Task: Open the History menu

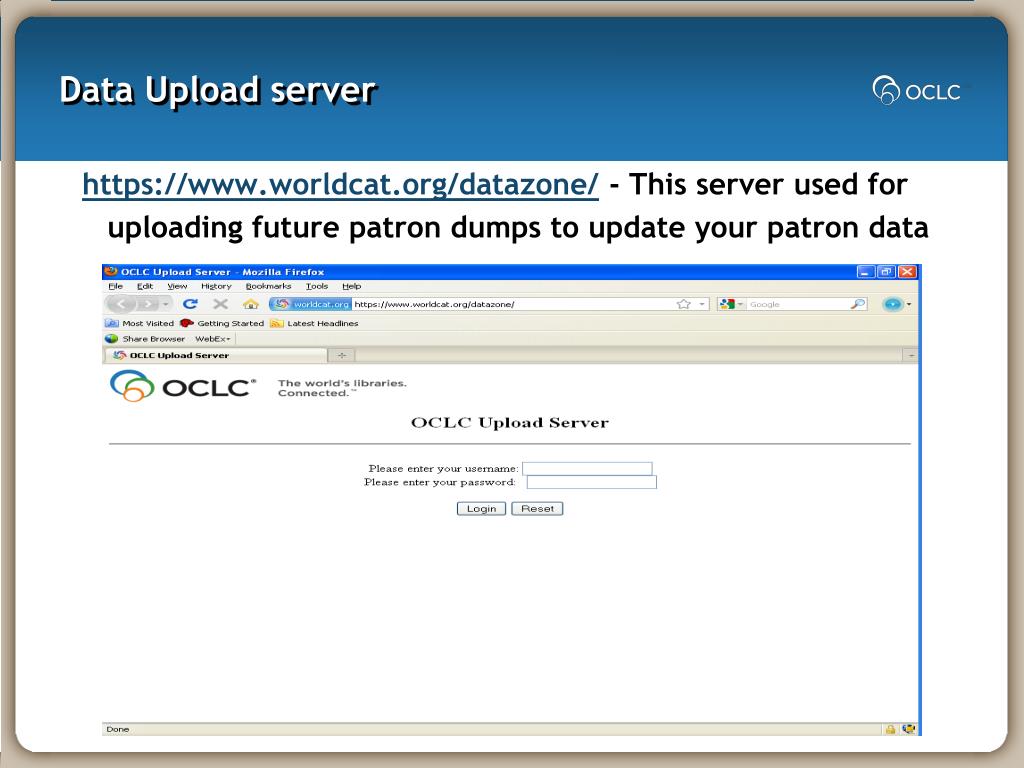Action: point(216,286)
